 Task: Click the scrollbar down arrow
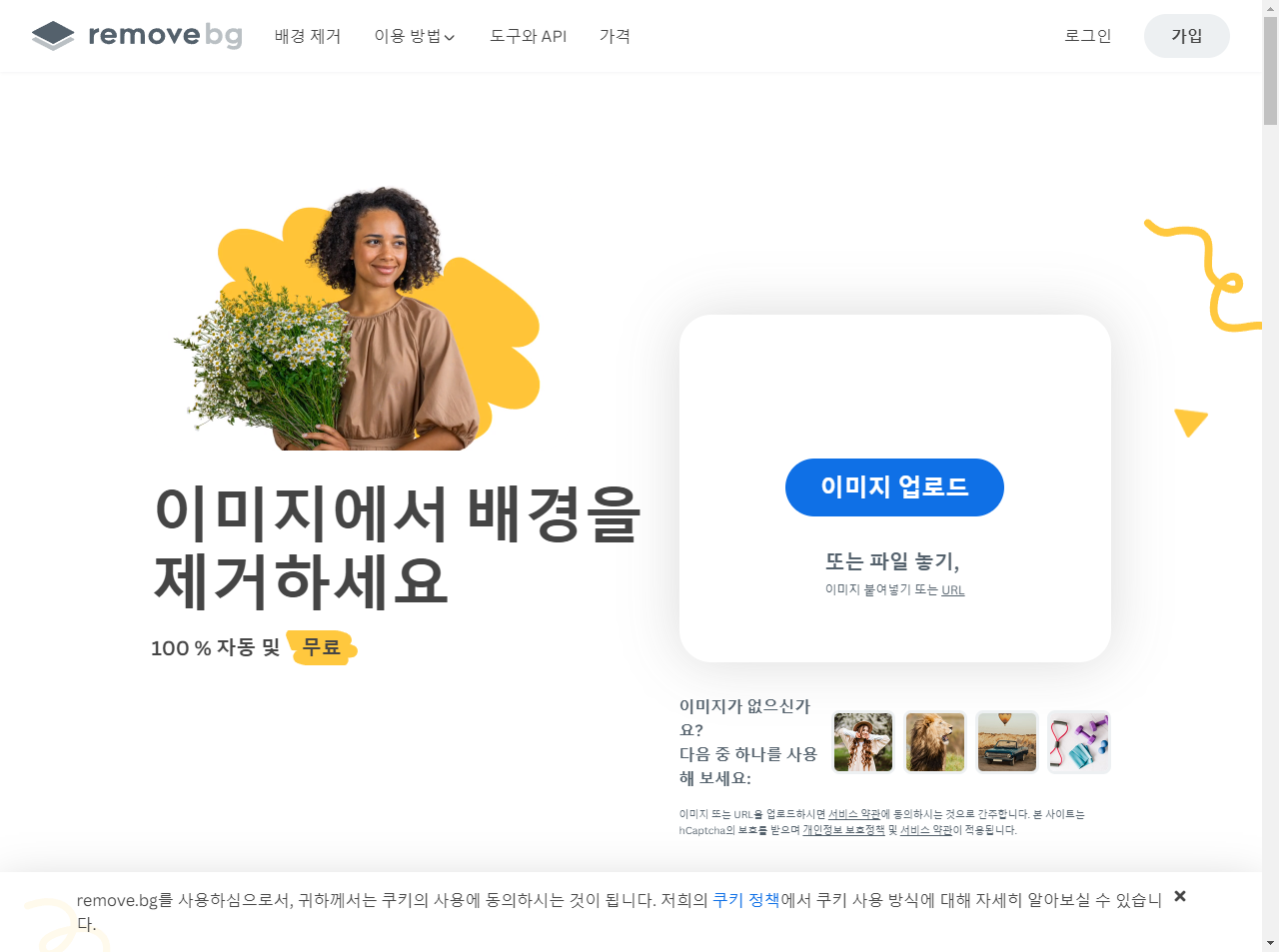pos(1270,942)
